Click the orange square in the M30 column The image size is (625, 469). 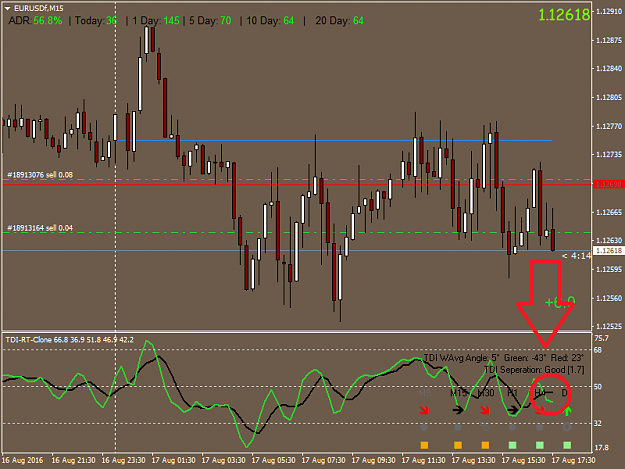coord(485,445)
